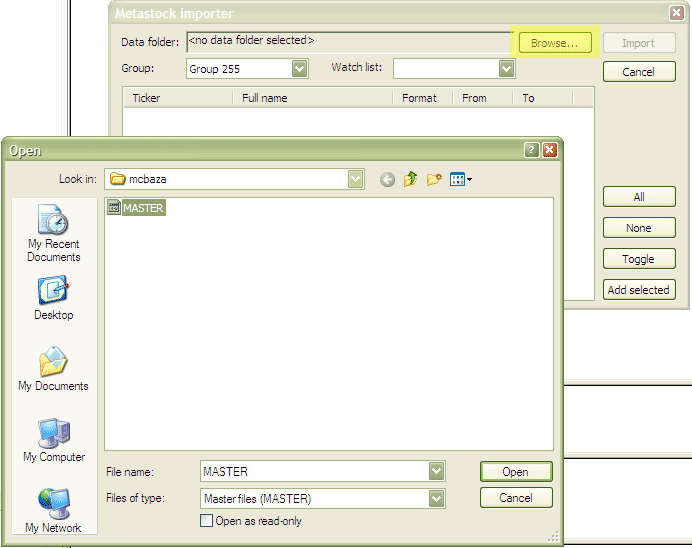Expand the Look in folder dropdown
The width and height of the screenshot is (692, 548).
(355, 179)
